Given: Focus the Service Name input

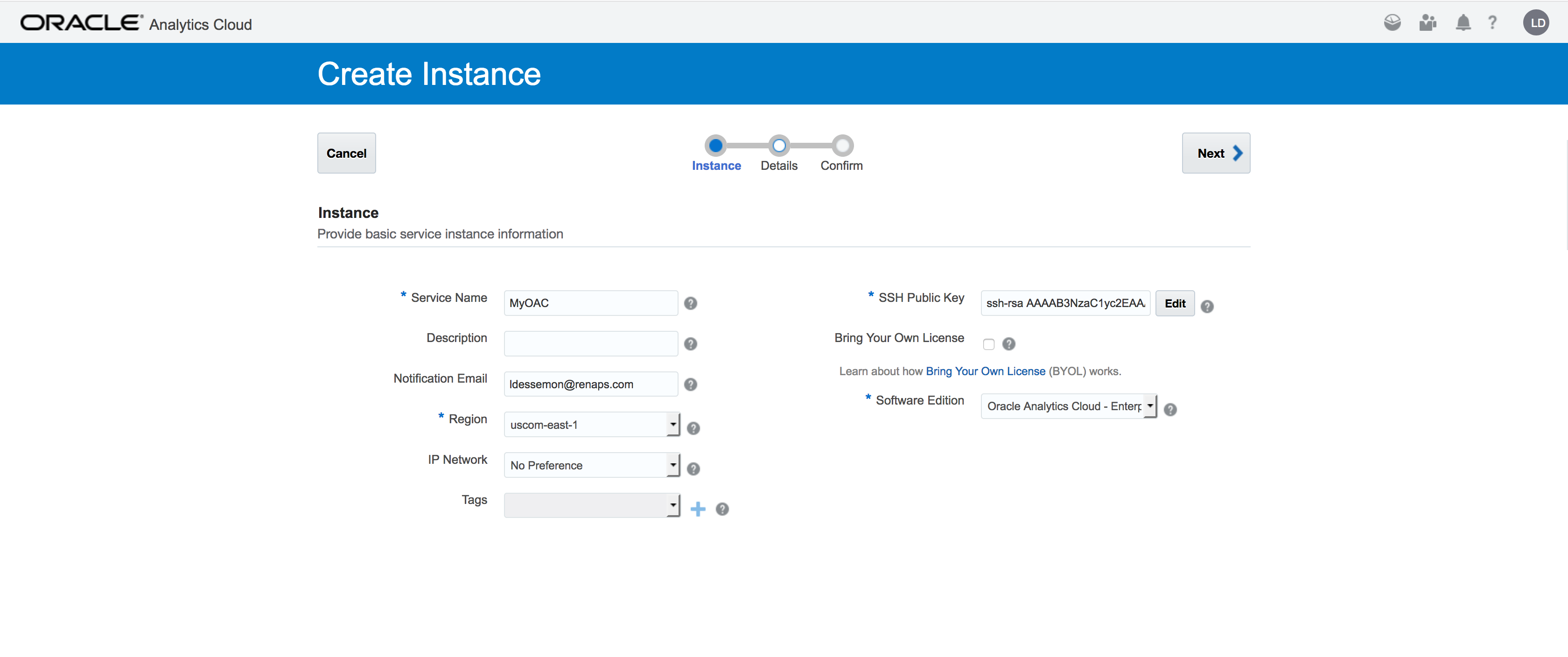Looking at the screenshot, I should (590, 303).
